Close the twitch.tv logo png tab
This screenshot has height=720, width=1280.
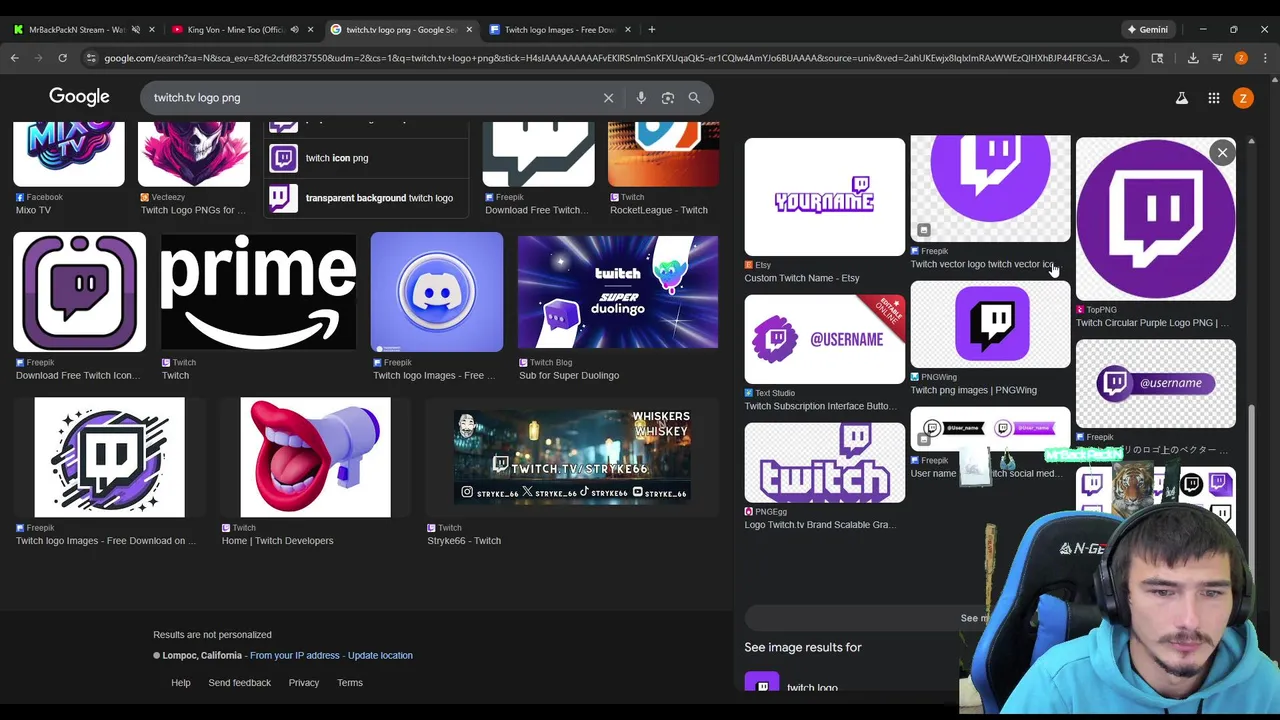[469, 29]
